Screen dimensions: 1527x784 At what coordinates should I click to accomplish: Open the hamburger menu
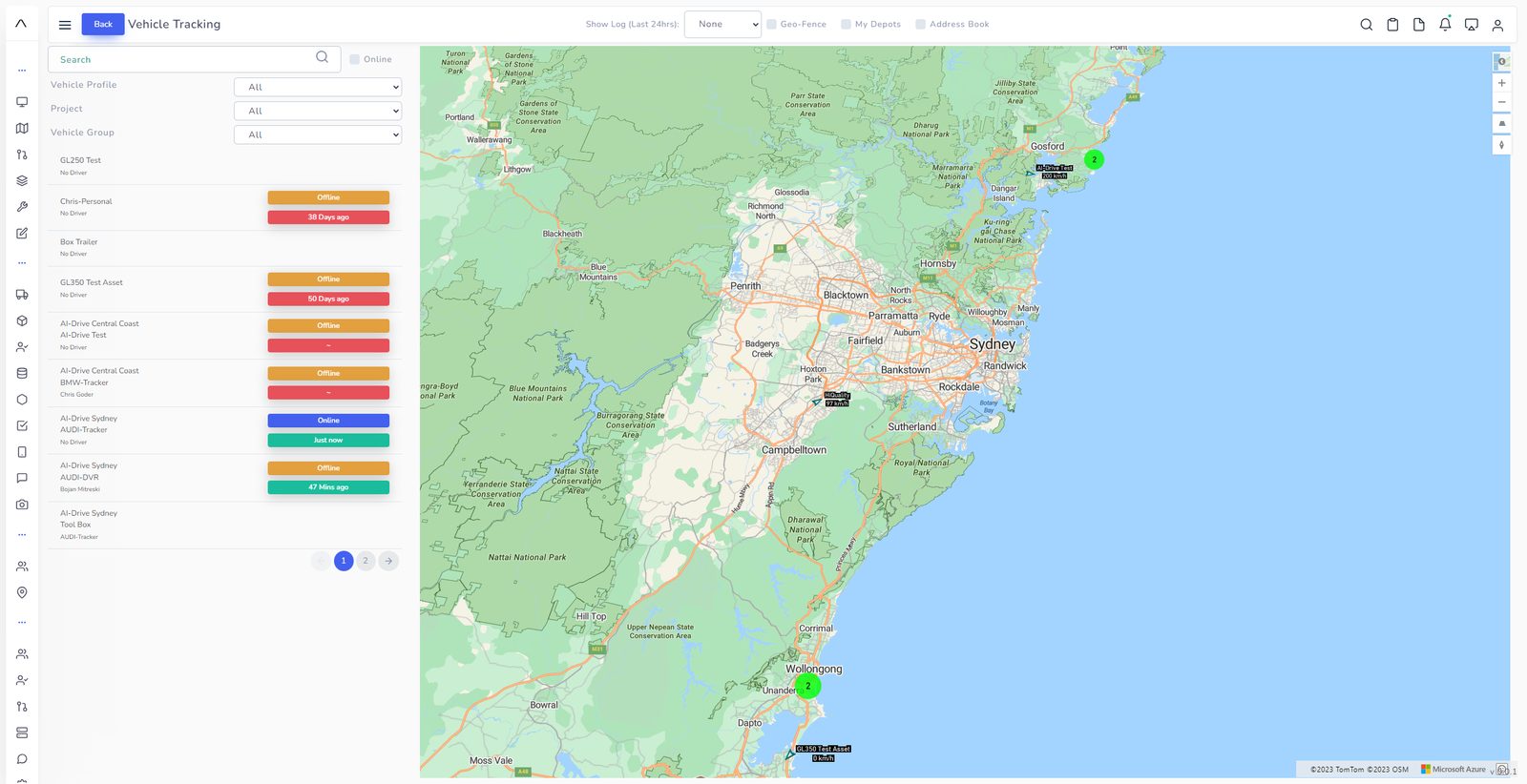point(65,25)
